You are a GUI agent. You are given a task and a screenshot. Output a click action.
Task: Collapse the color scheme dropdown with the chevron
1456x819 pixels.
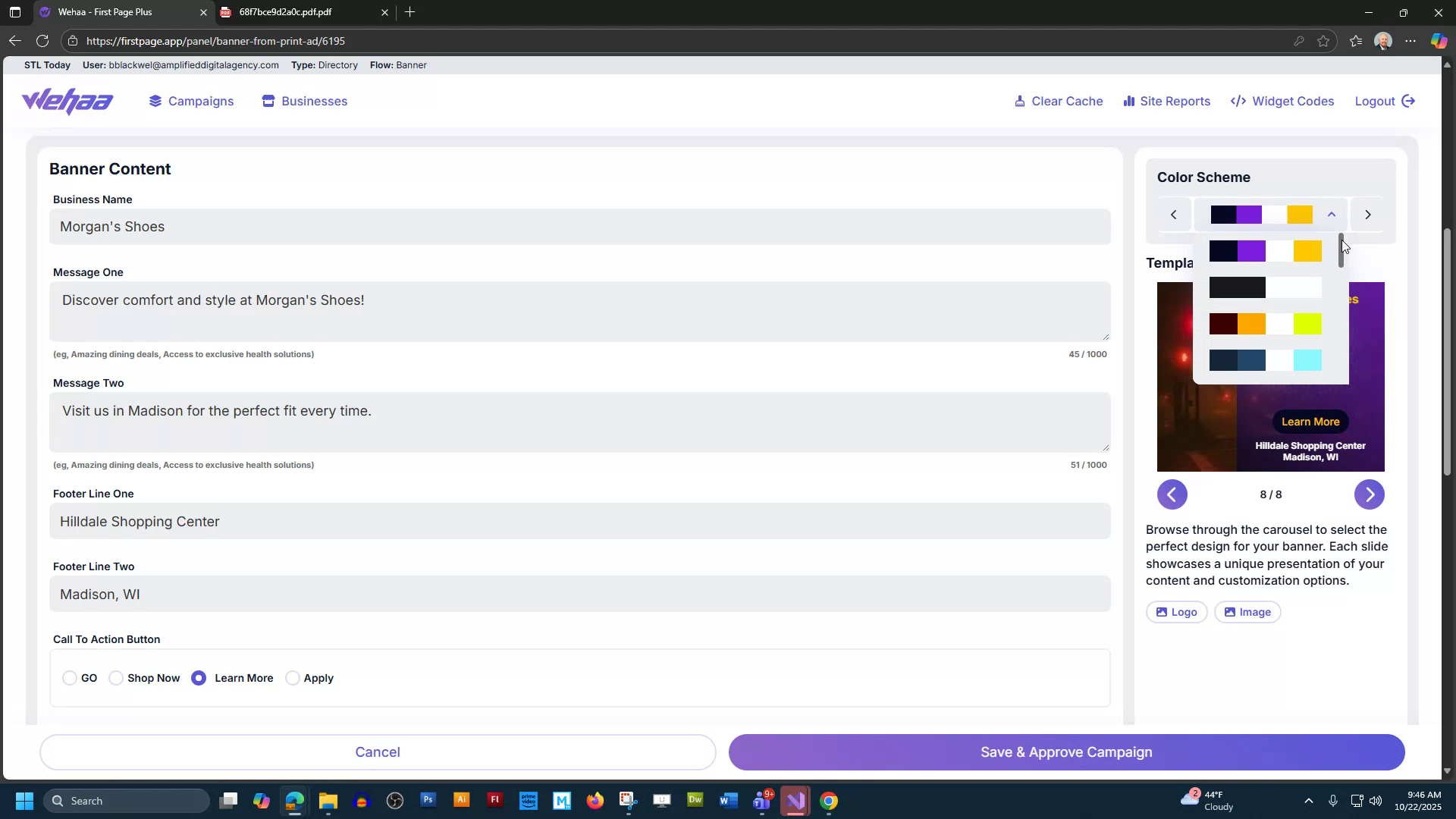point(1331,215)
